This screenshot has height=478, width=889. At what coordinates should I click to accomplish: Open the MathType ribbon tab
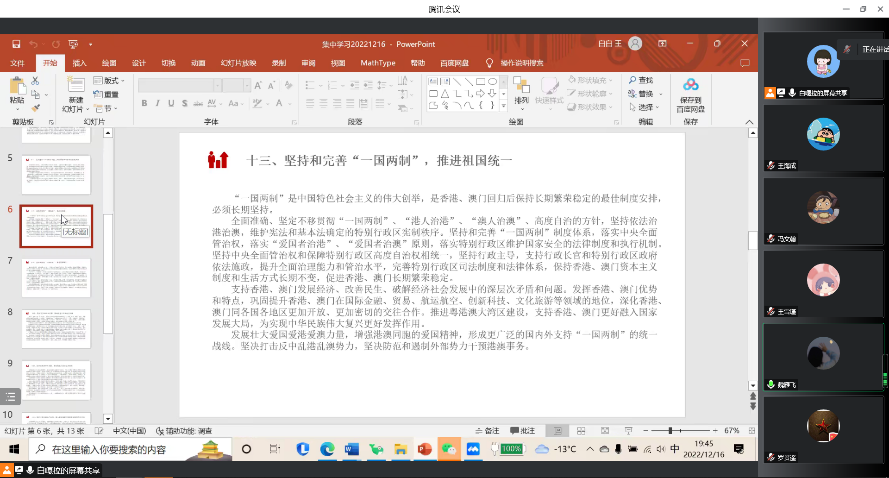(378, 62)
